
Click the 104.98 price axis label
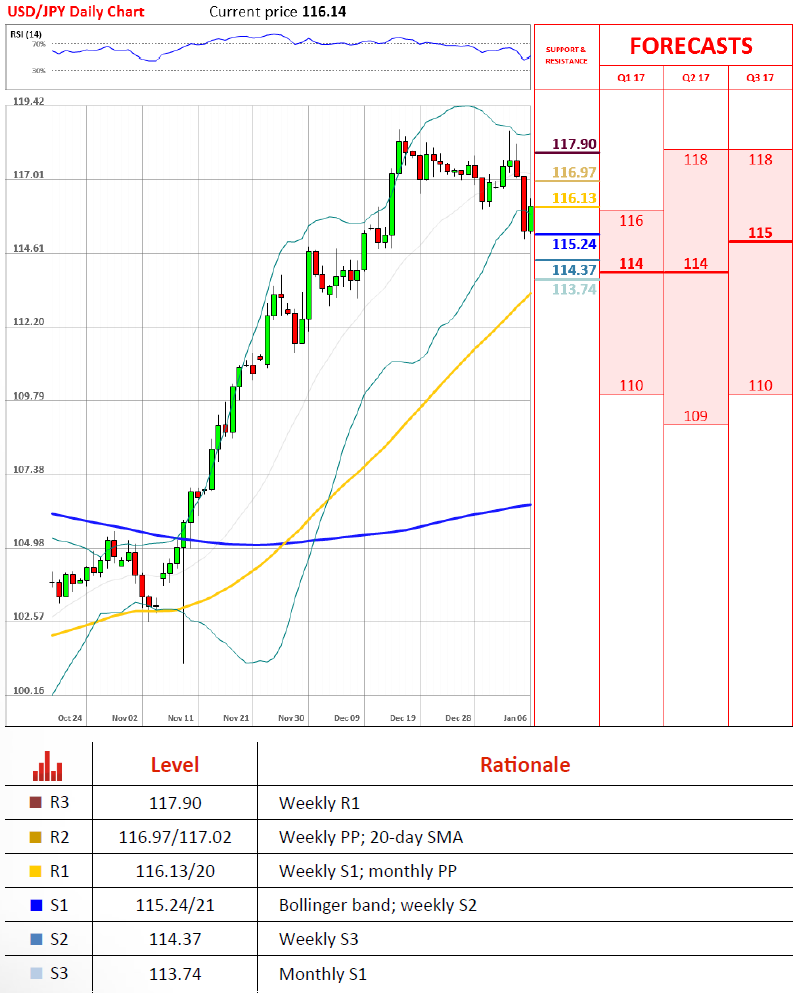tap(28, 543)
